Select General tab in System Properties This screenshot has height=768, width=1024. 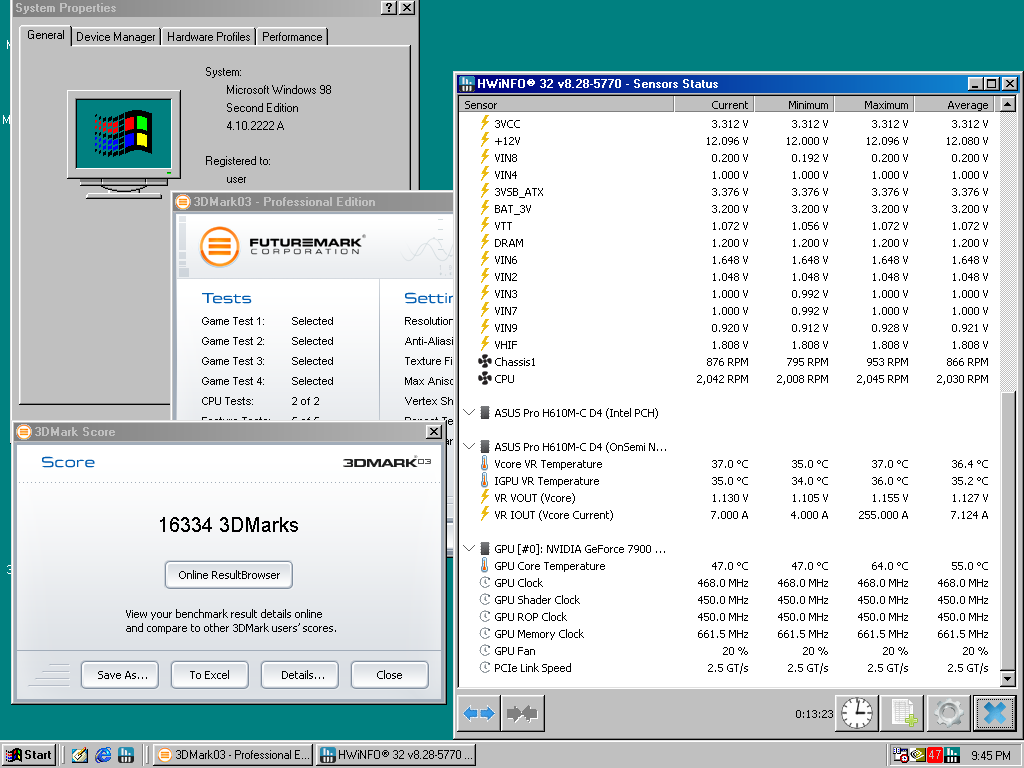point(46,35)
